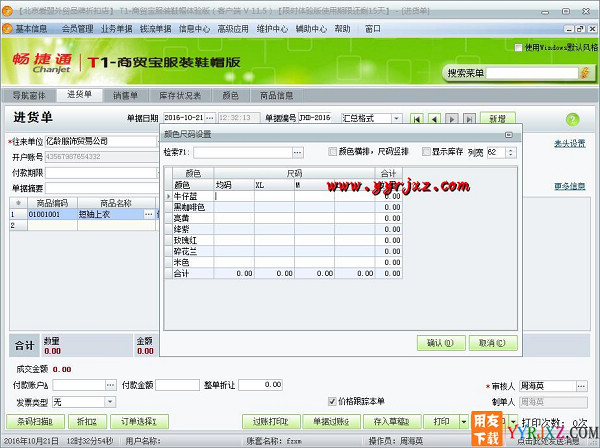
Task: Tick 颜色横排，尺码竖排 checkbox
Action: 333,152
